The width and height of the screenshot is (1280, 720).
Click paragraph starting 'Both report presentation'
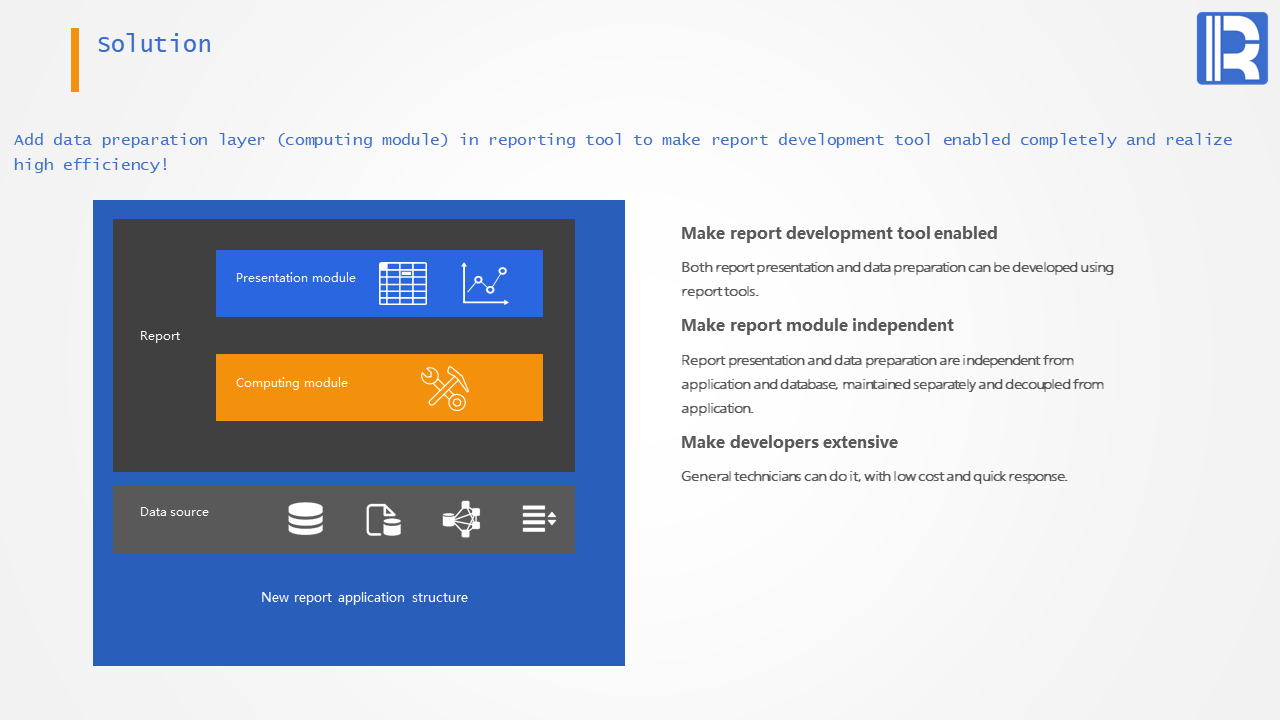click(897, 279)
